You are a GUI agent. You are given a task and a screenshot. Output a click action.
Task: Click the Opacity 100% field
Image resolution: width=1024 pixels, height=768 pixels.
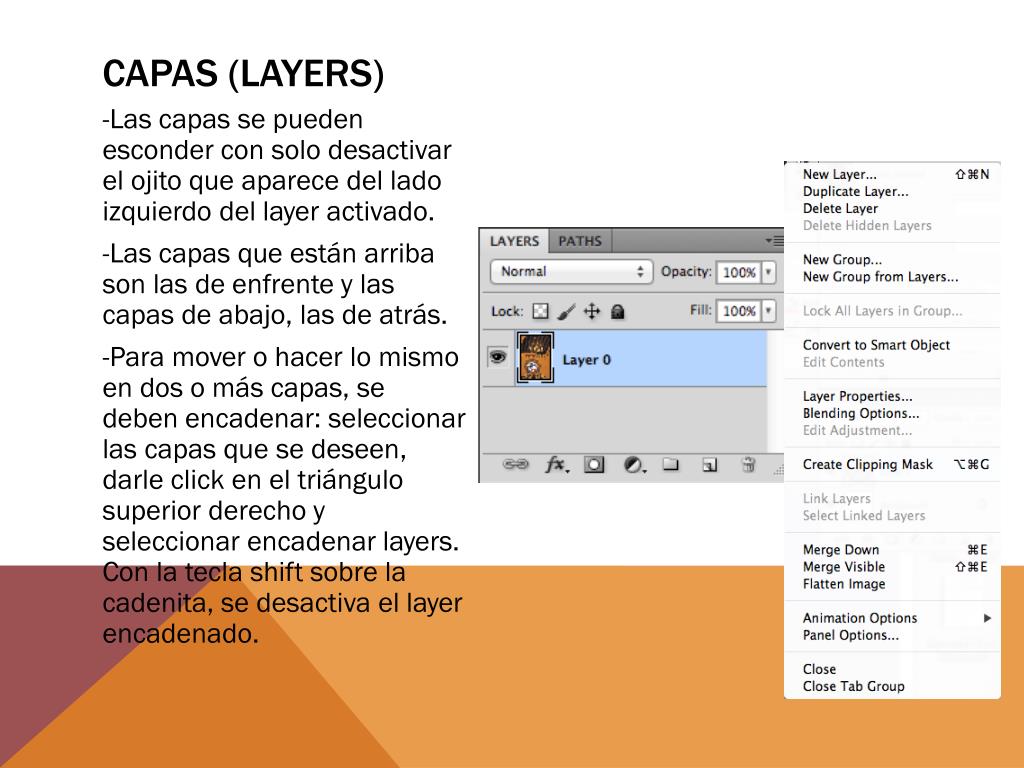tap(739, 272)
